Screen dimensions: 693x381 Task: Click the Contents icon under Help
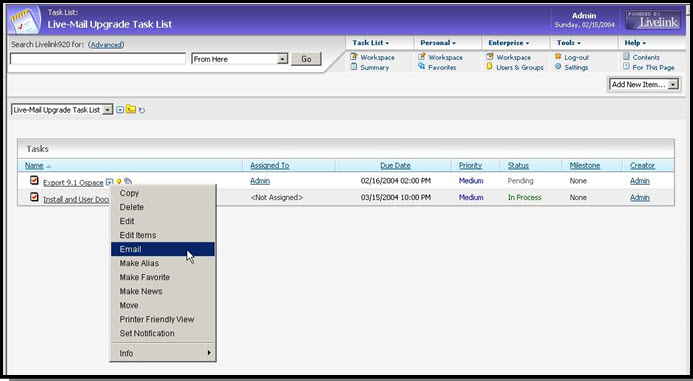tap(626, 57)
